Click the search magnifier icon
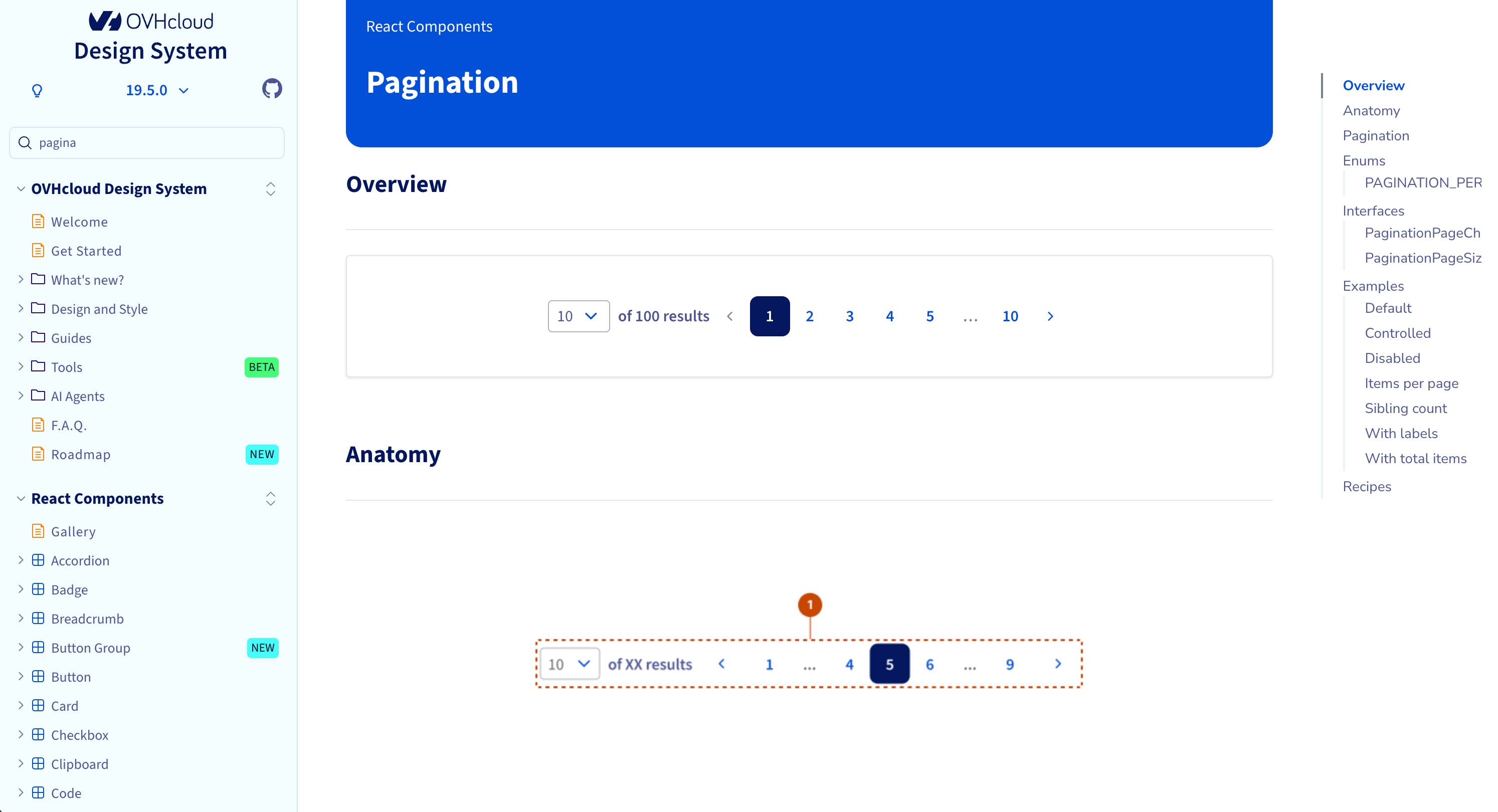1498x812 pixels. click(x=25, y=142)
